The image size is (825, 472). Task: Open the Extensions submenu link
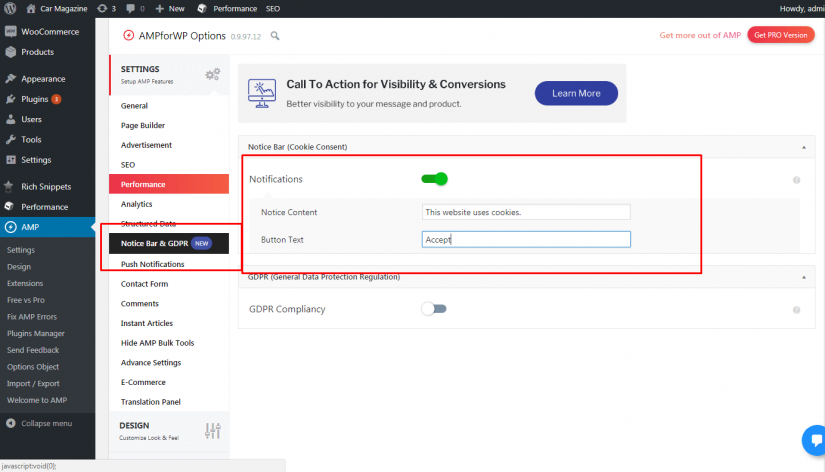[x=25, y=283]
